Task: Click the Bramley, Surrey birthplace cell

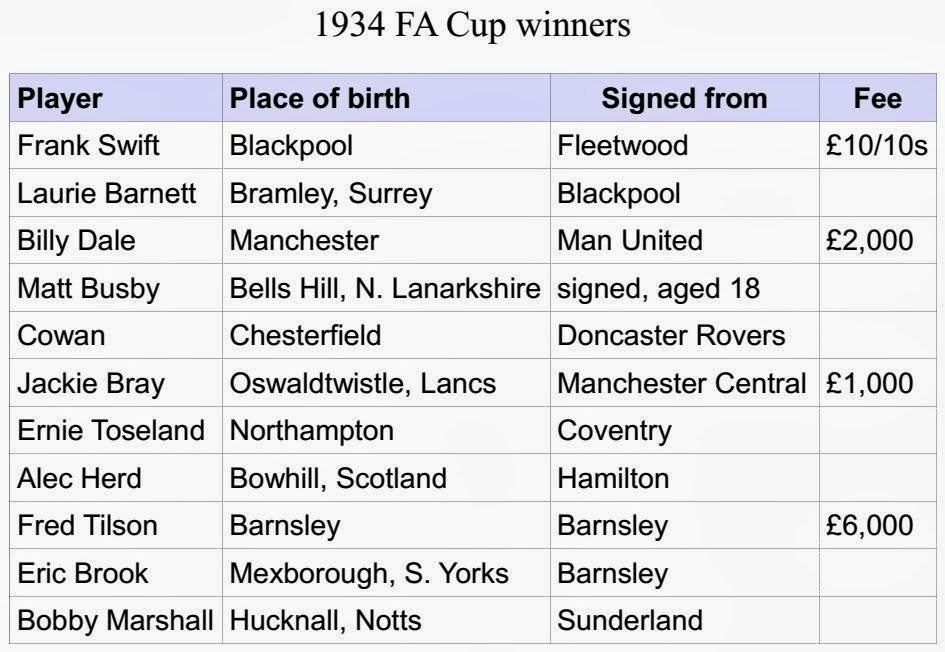Action: click(x=331, y=193)
